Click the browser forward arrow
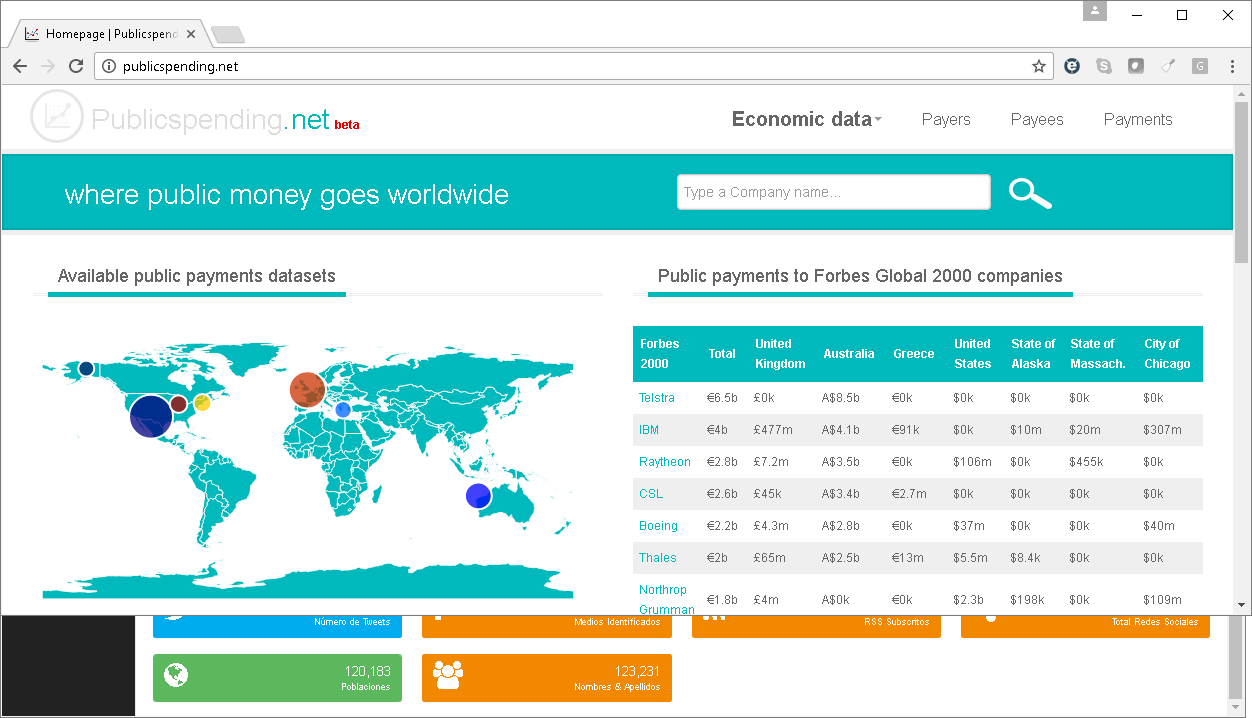Image resolution: width=1252 pixels, height=718 pixels. (48, 66)
